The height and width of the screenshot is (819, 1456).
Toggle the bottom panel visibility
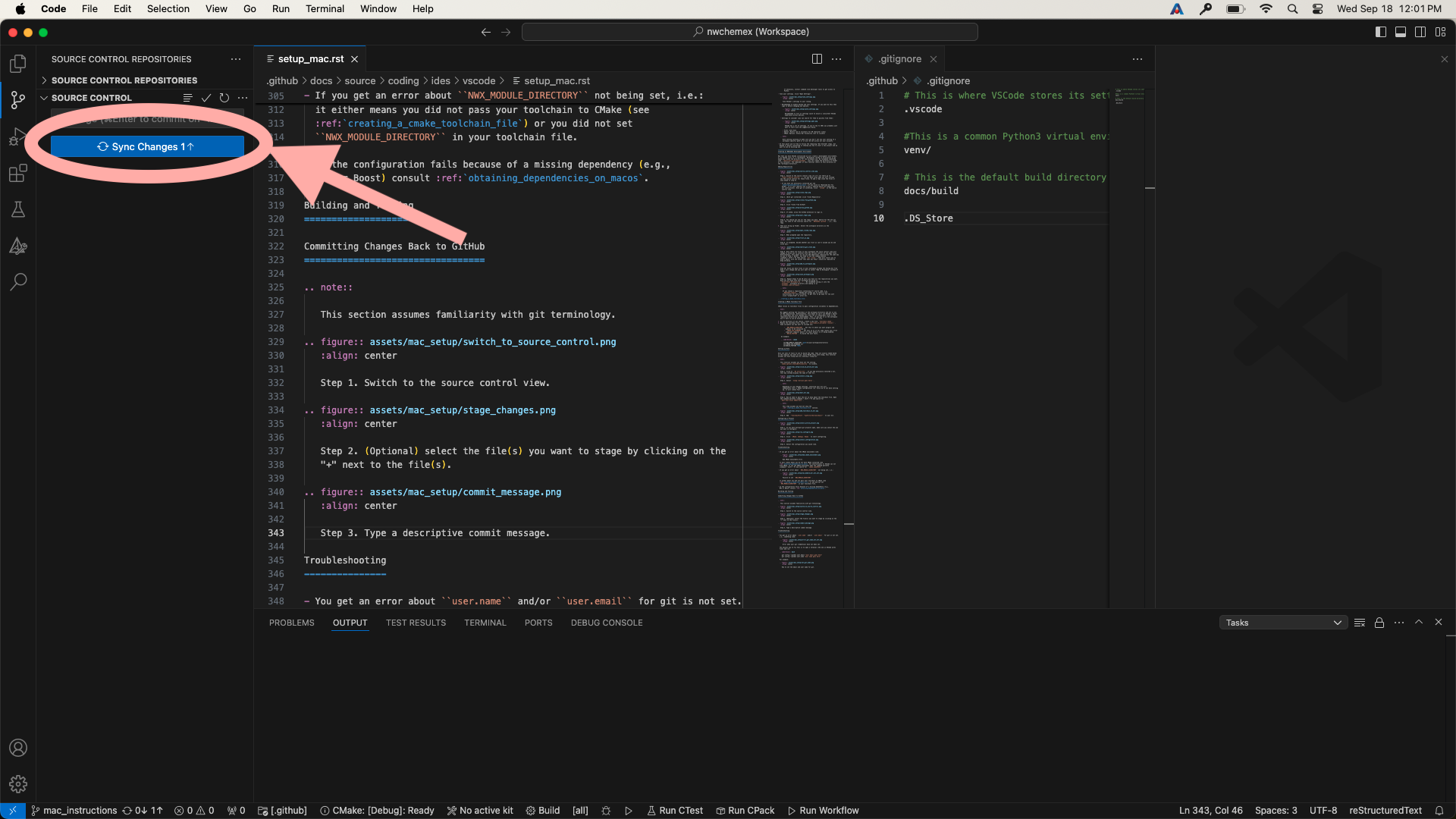[1401, 32]
